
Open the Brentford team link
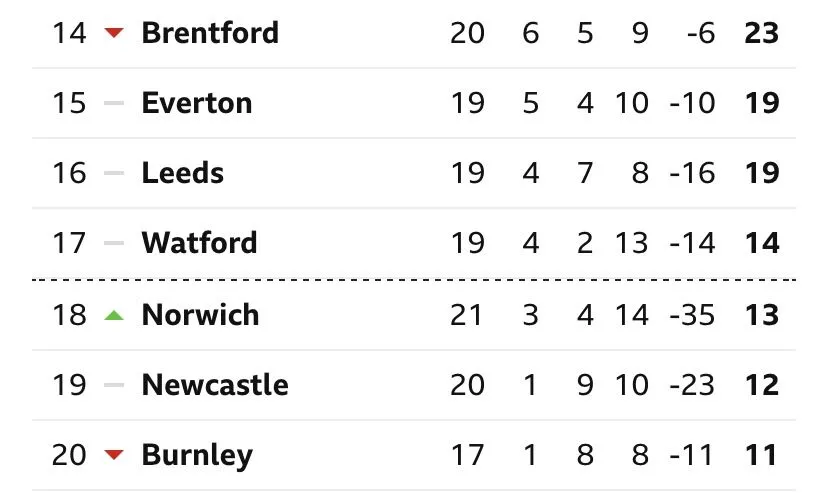coord(210,33)
